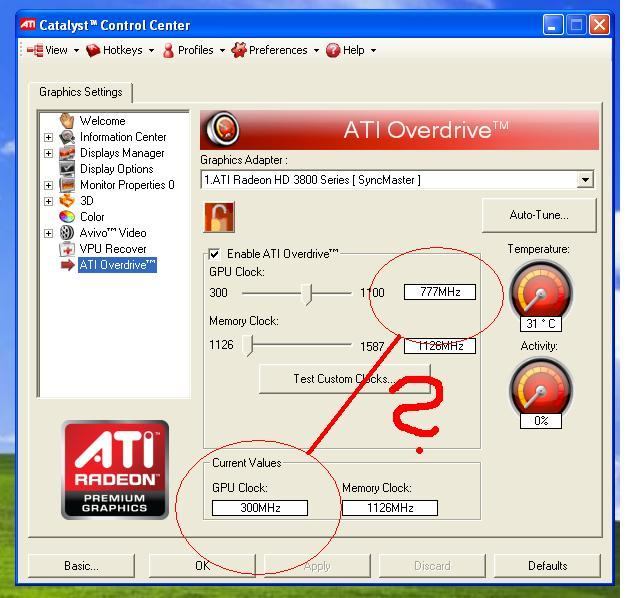Screen dimensions: 640x598
Task: Select VPU Recover tree item
Action: pyautogui.click(x=113, y=249)
